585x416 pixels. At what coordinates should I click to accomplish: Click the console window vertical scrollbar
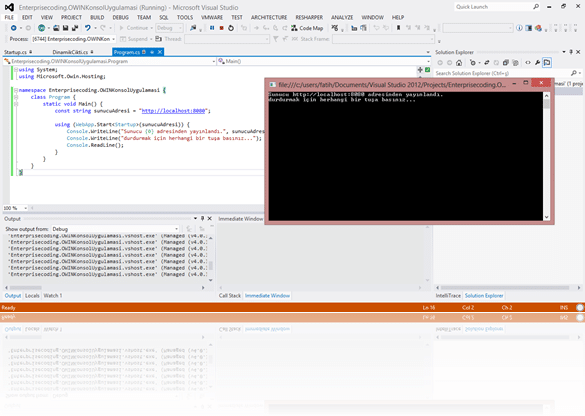pos(547,156)
